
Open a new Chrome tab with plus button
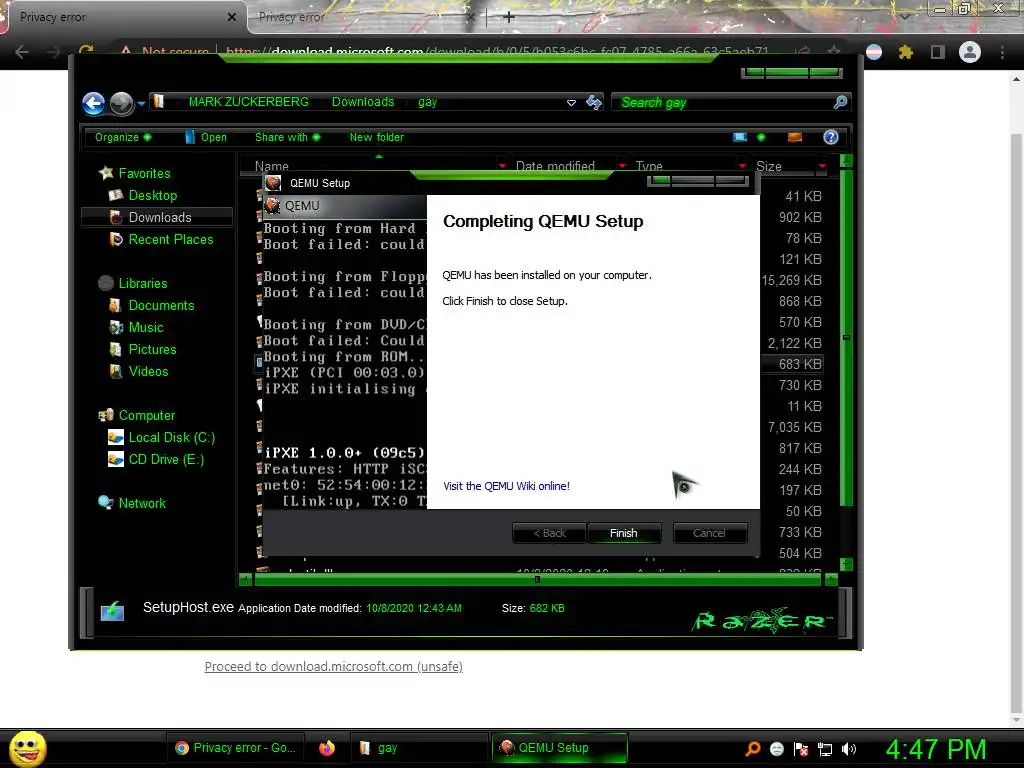[x=509, y=17]
